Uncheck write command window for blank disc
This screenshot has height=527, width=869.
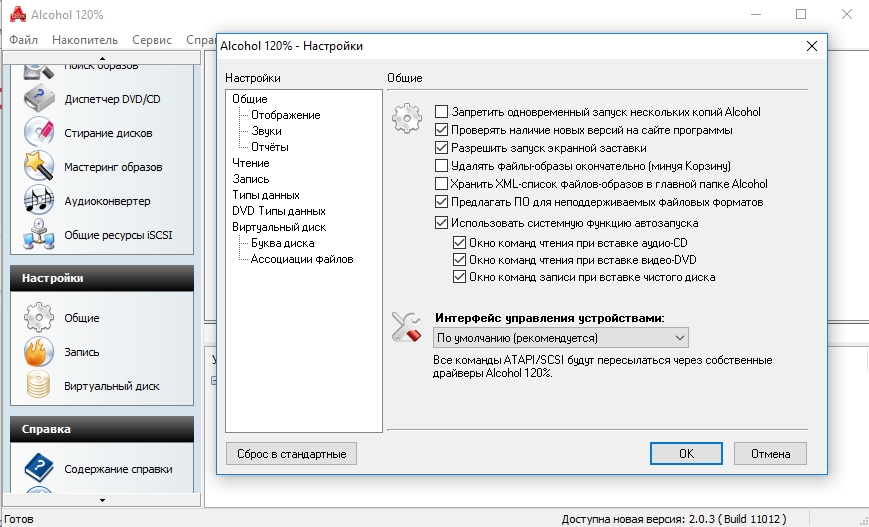tap(459, 277)
